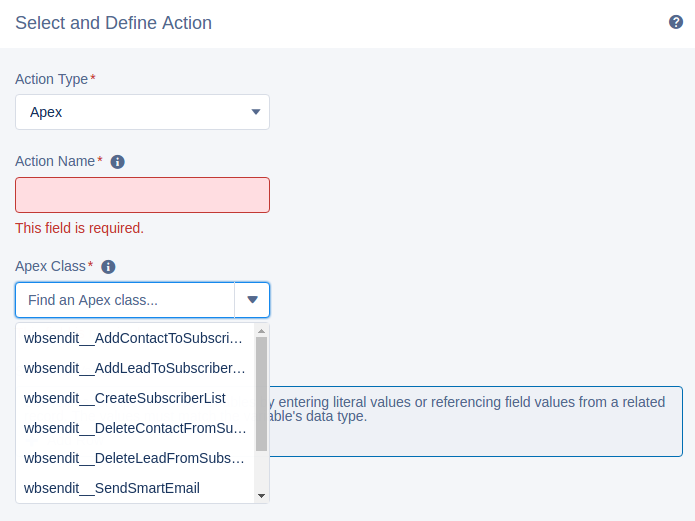
Task: Open the Action Type dropdown showing Apex
Action: pyautogui.click(x=142, y=112)
